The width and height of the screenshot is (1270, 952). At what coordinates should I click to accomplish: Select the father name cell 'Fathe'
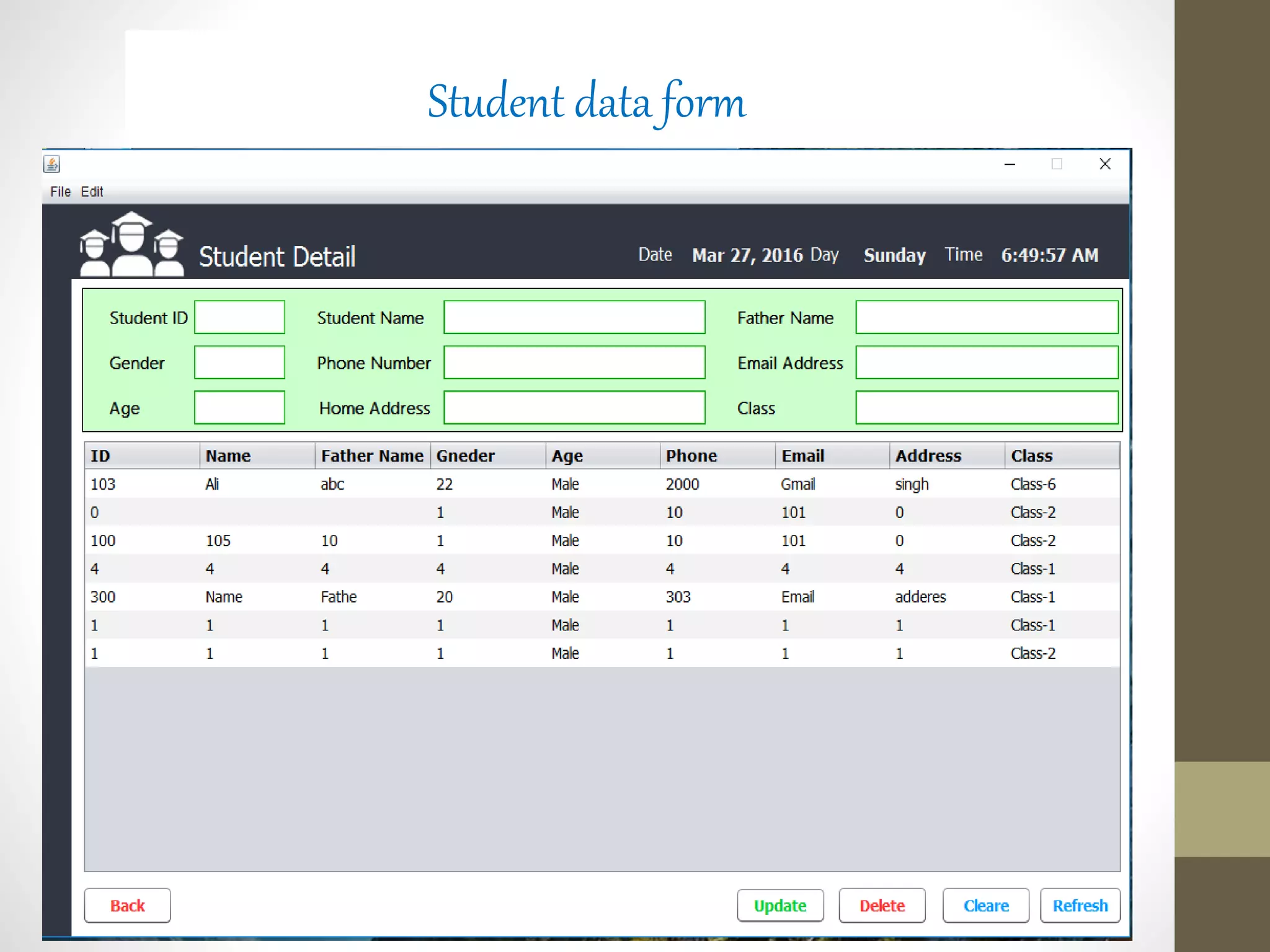click(373, 597)
